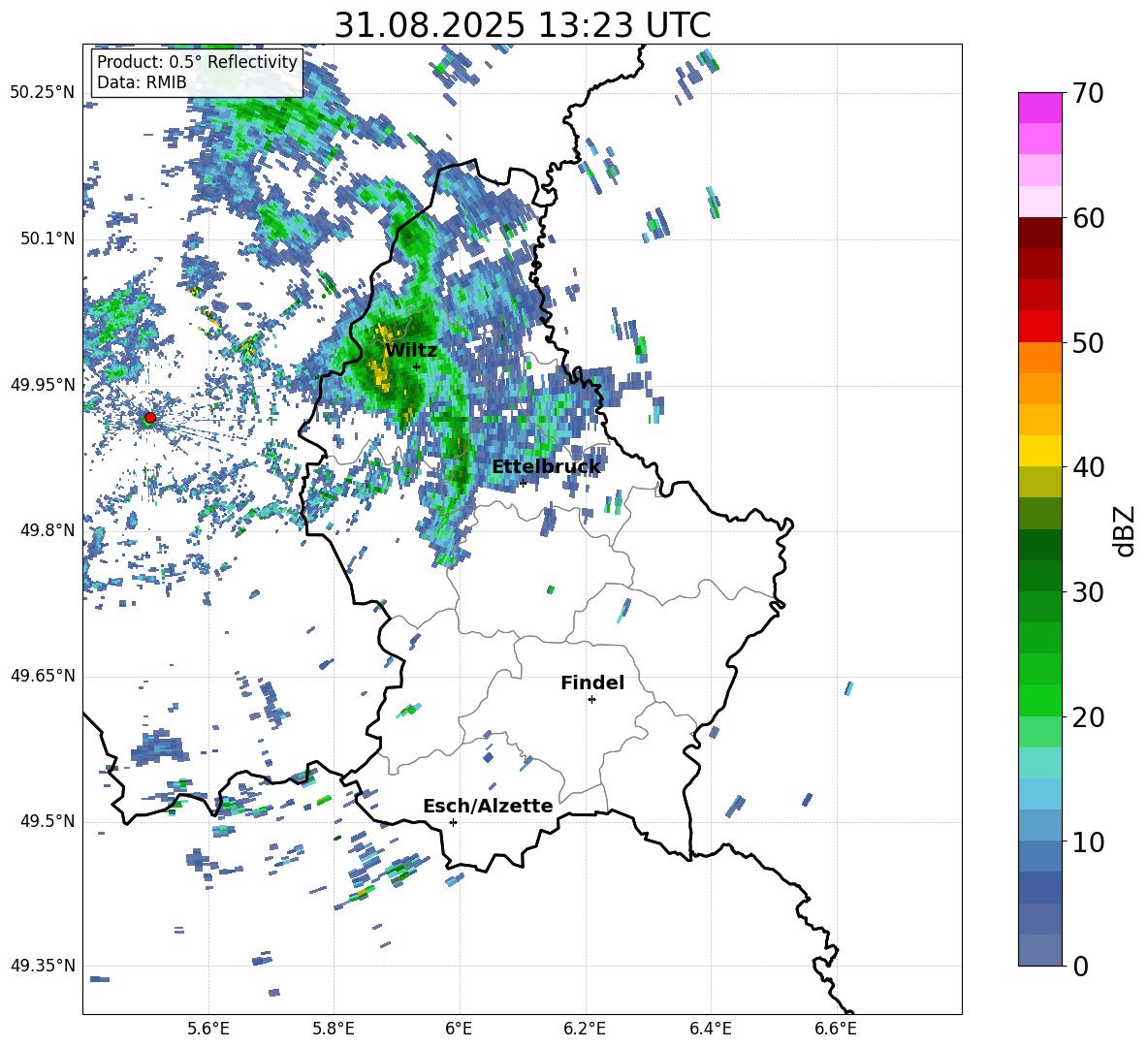Click the Product: 0.5° Reflectivity text
The width and height of the screenshot is (1148, 1048).
tap(197, 62)
